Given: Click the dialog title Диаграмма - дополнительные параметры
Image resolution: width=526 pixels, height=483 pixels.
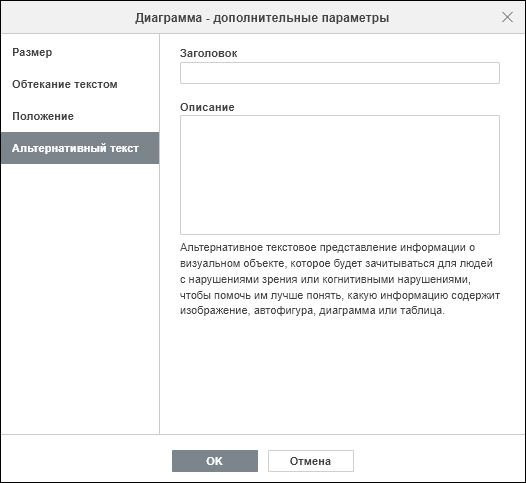Looking at the screenshot, I should point(262,17).
